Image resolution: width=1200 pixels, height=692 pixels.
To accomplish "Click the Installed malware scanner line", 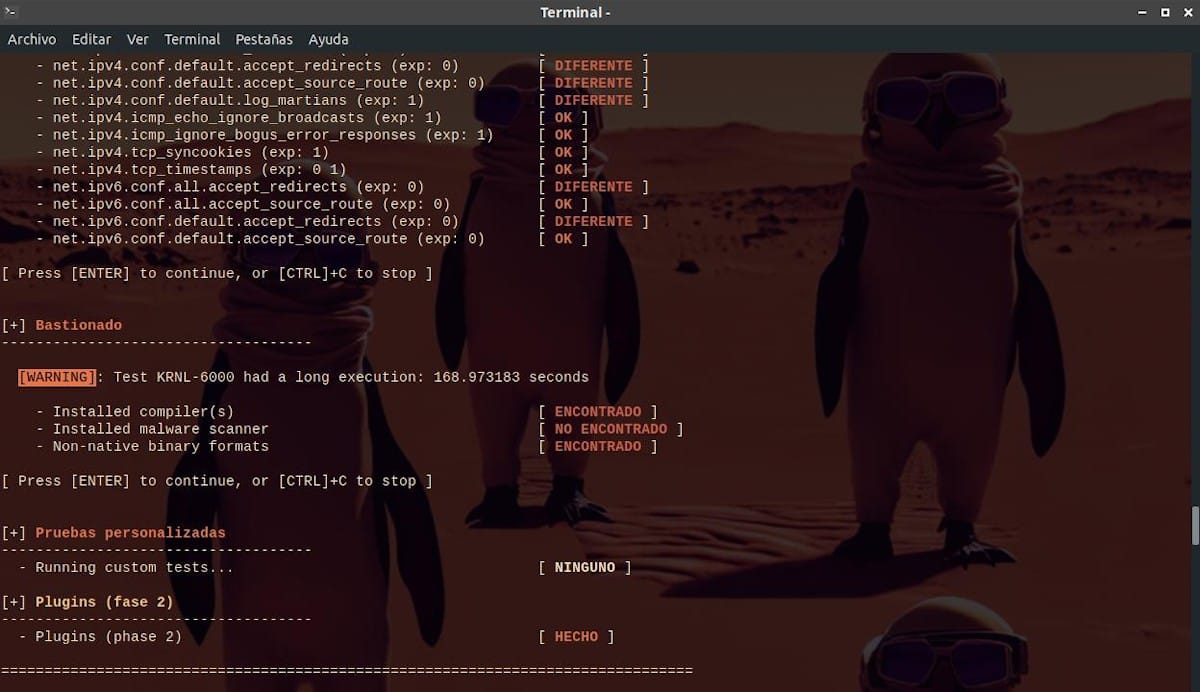I will 152,429.
